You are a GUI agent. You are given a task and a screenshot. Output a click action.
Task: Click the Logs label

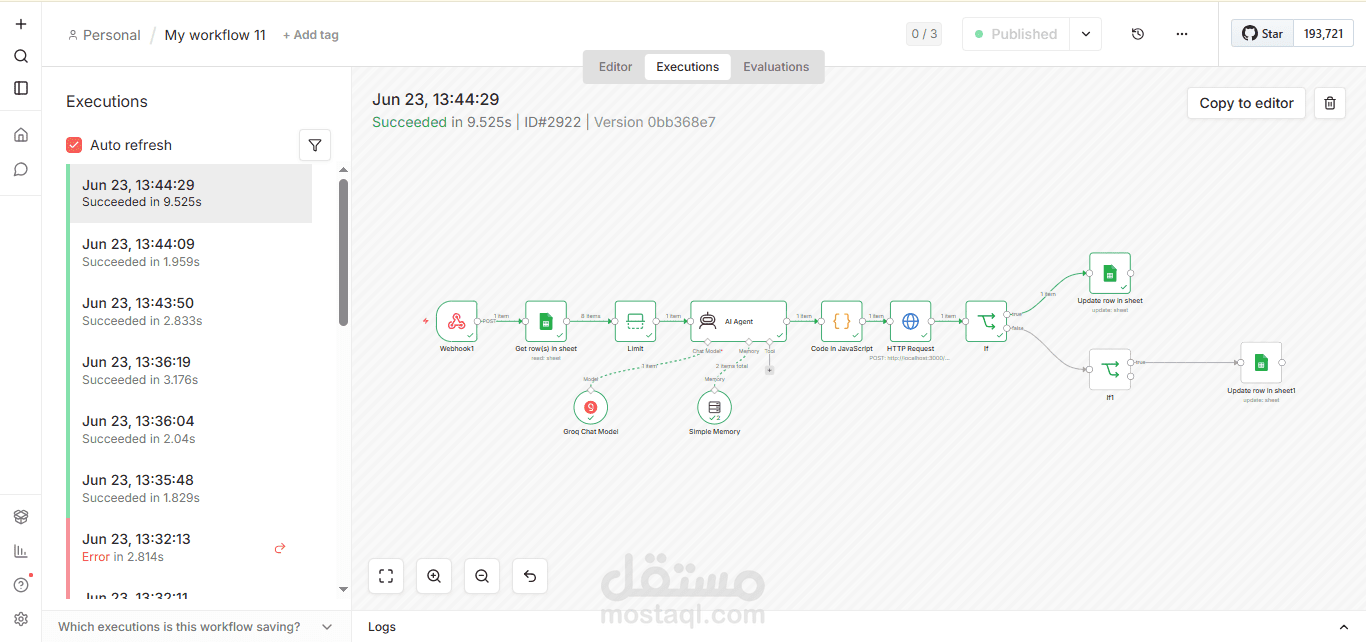(382, 627)
